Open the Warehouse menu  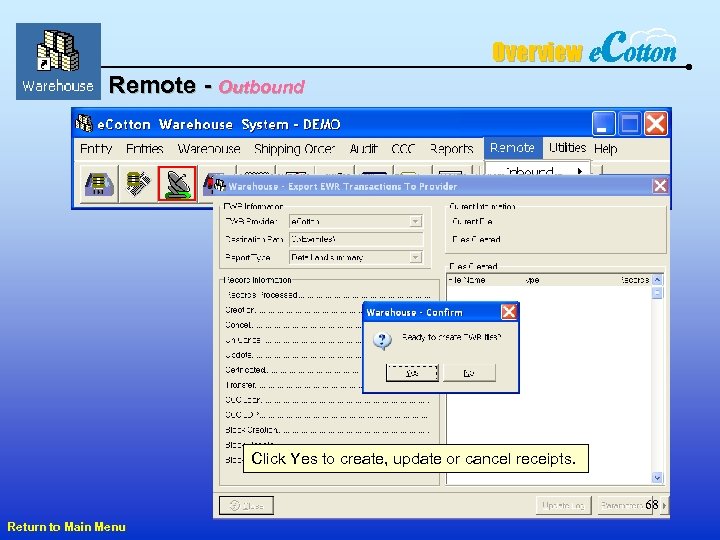209,149
